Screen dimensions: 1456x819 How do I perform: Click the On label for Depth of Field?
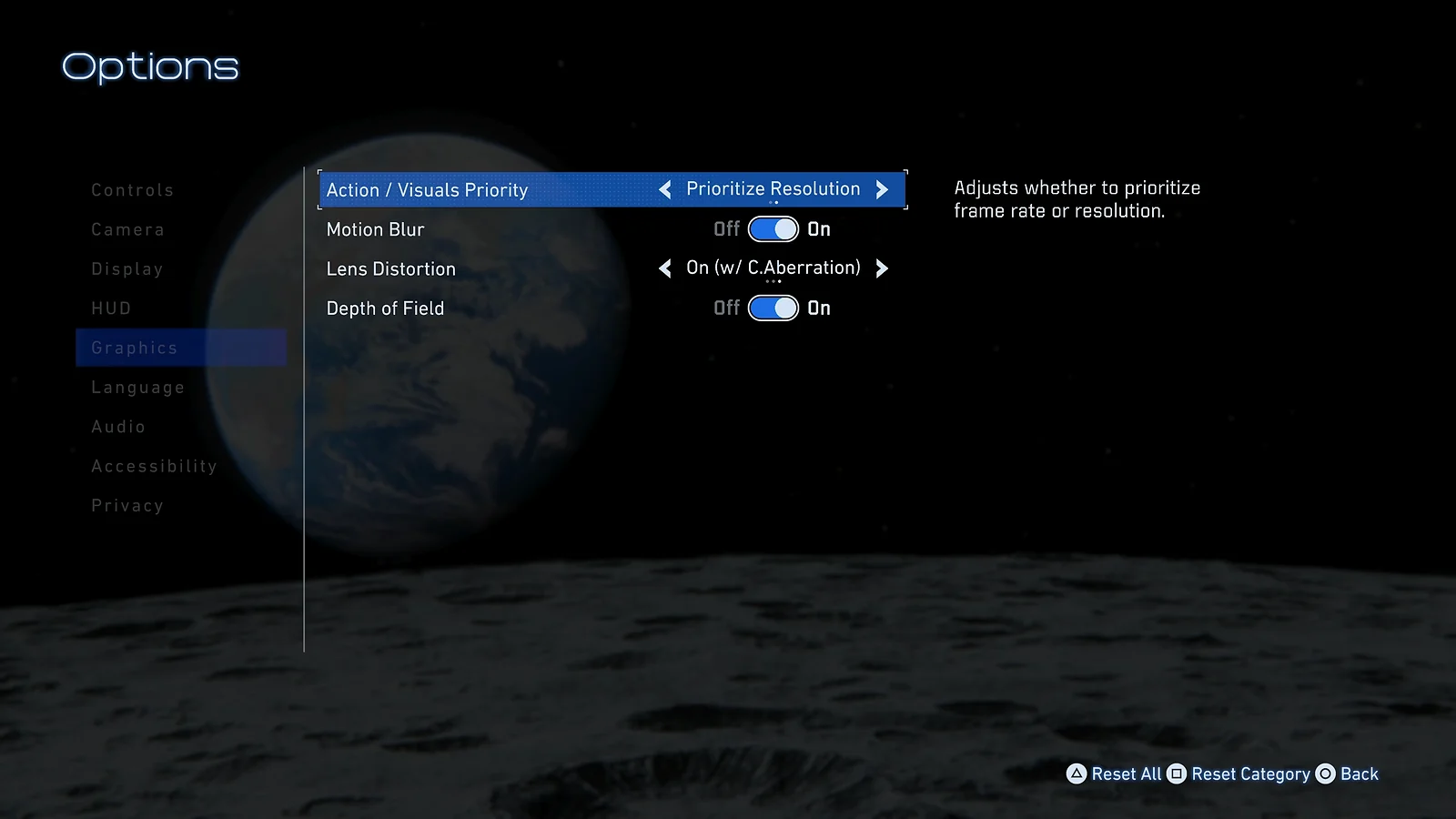click(819, 308)
